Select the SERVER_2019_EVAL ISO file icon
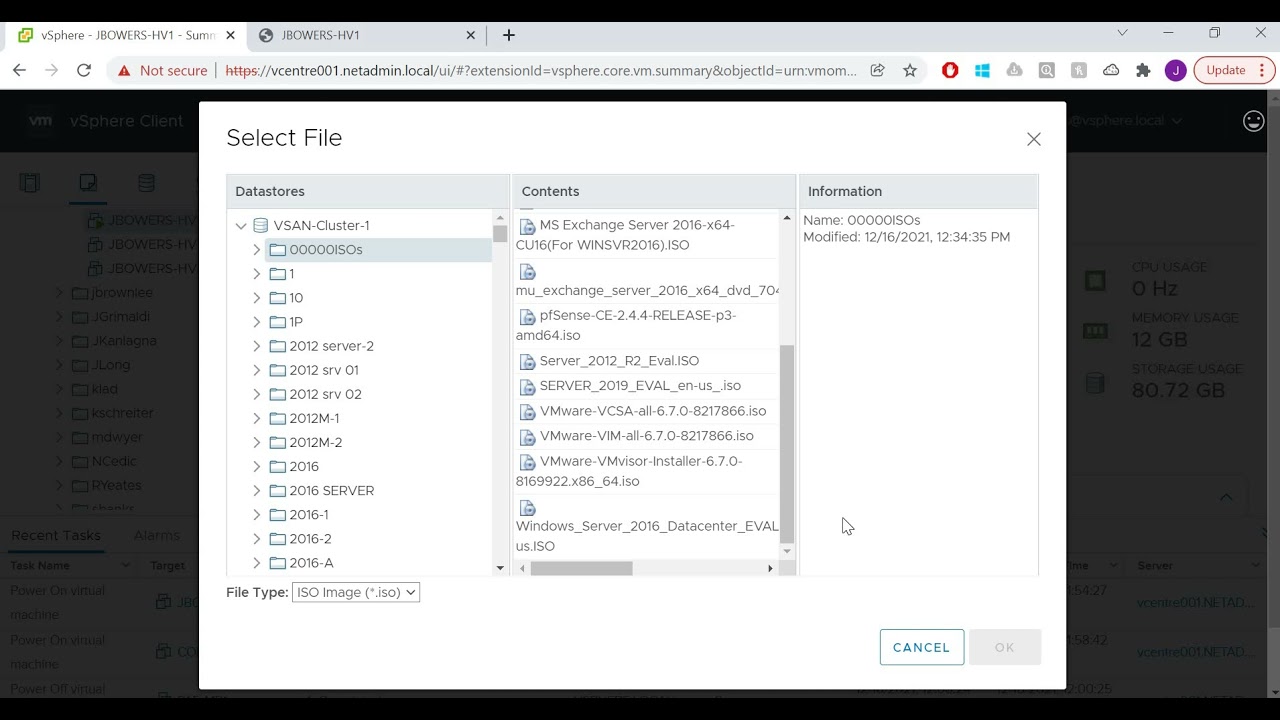 [527, 387]
